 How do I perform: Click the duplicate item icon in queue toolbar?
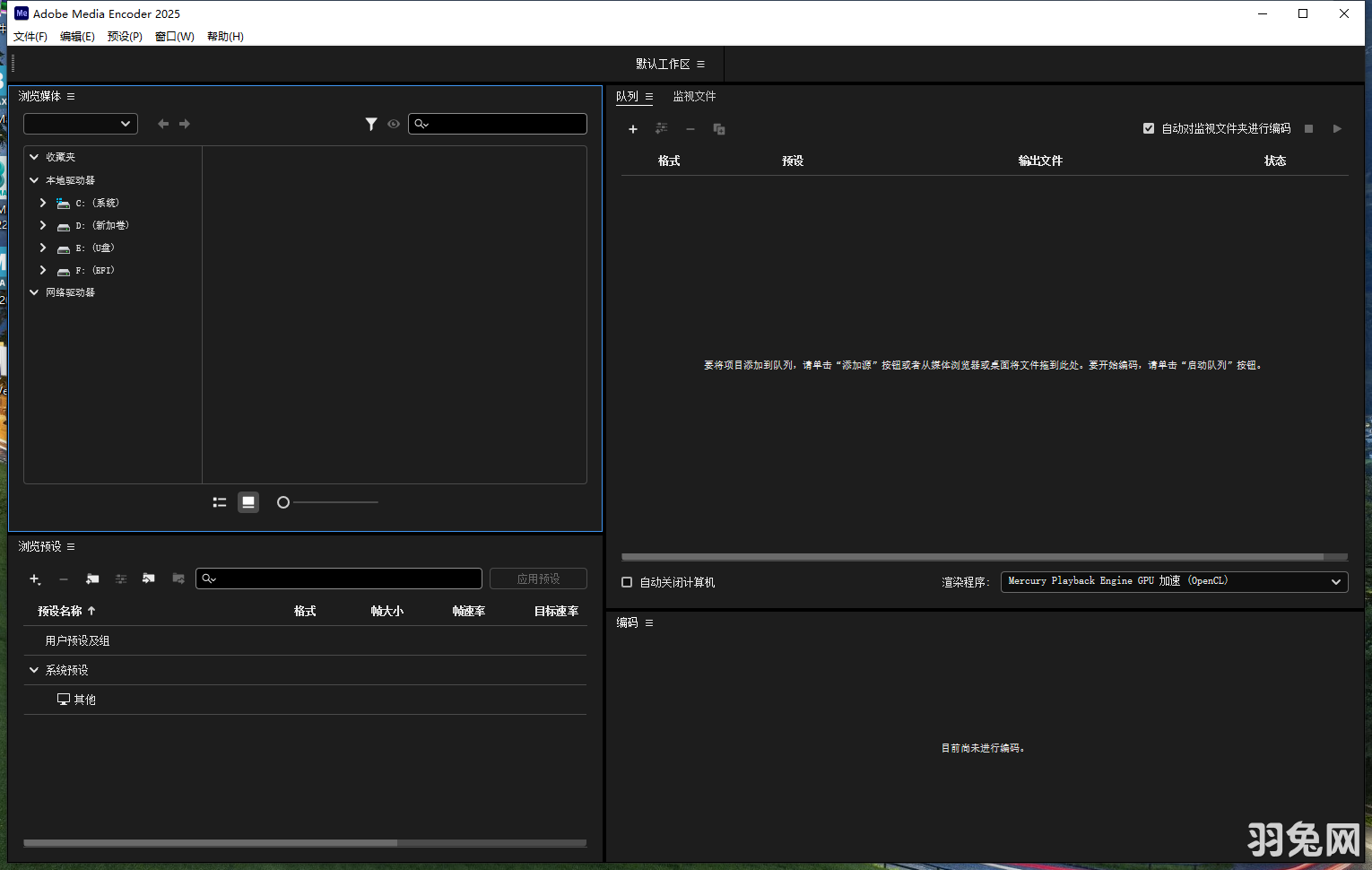718,129
